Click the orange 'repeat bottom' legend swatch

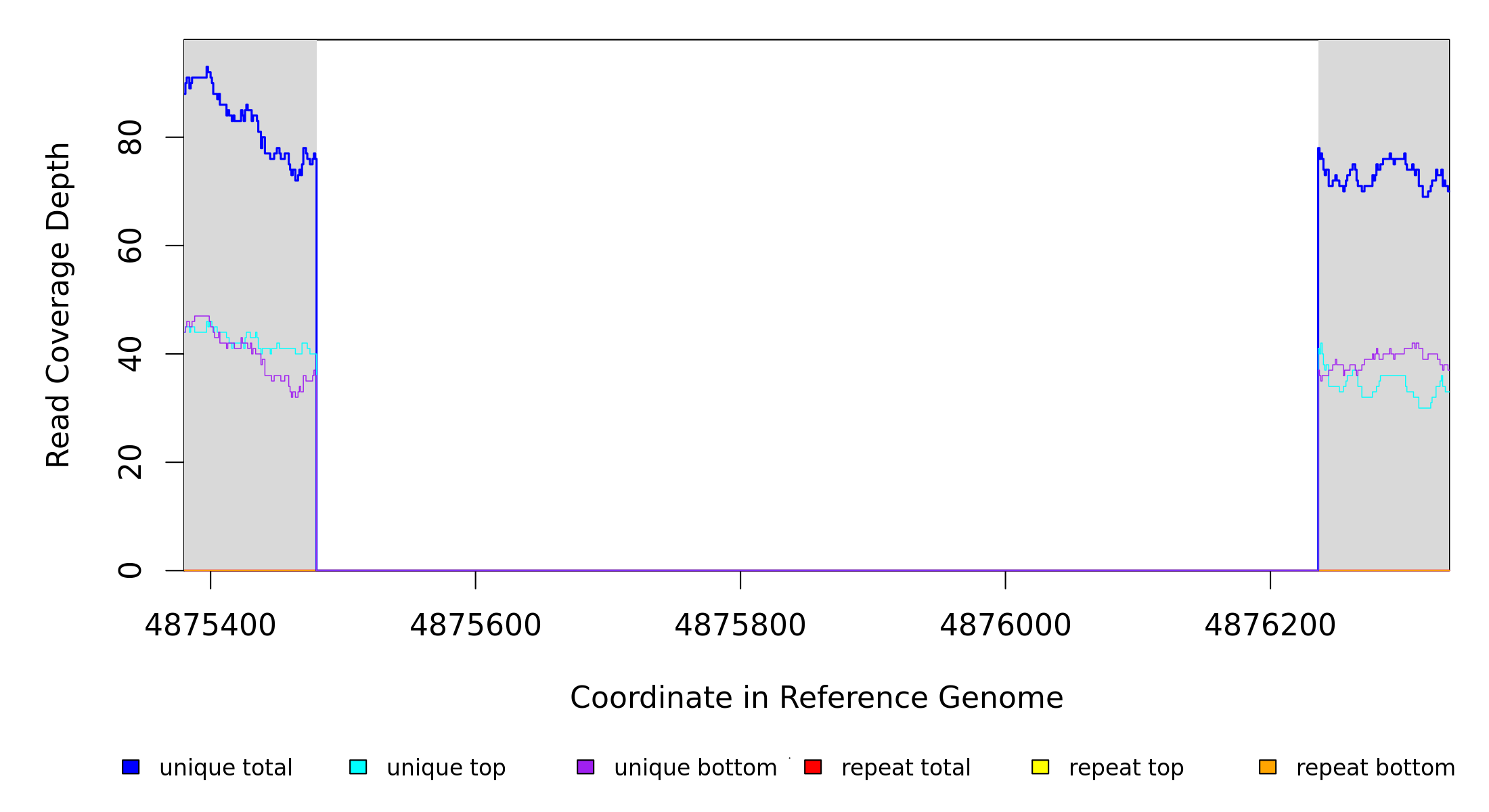point(1268,767)
